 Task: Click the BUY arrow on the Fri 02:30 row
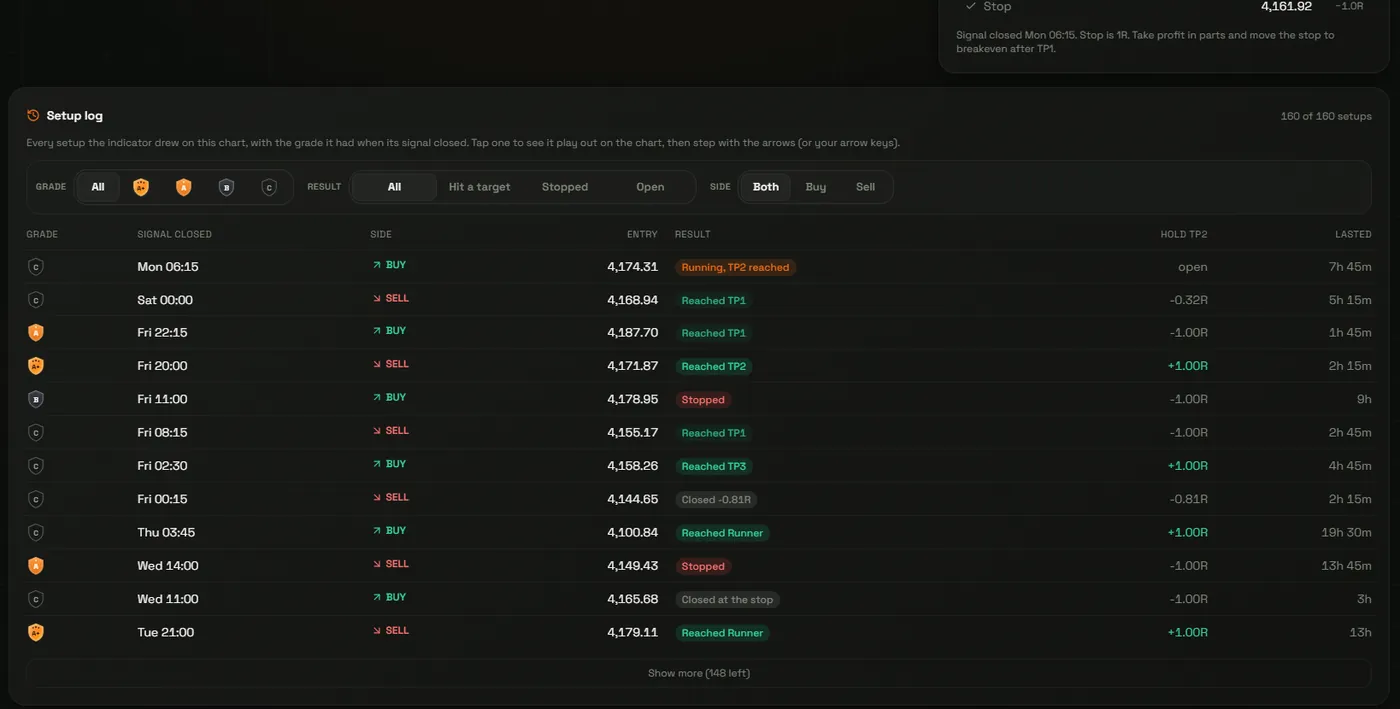[x=377, y=465]
